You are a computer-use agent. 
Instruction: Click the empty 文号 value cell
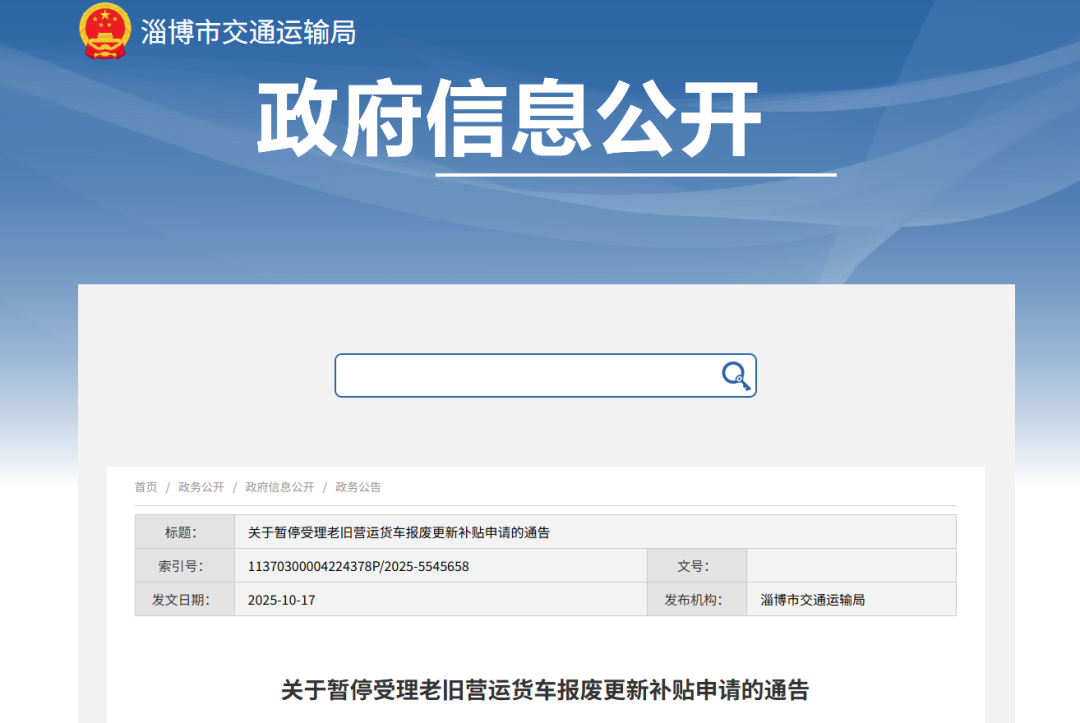(850, 565)
